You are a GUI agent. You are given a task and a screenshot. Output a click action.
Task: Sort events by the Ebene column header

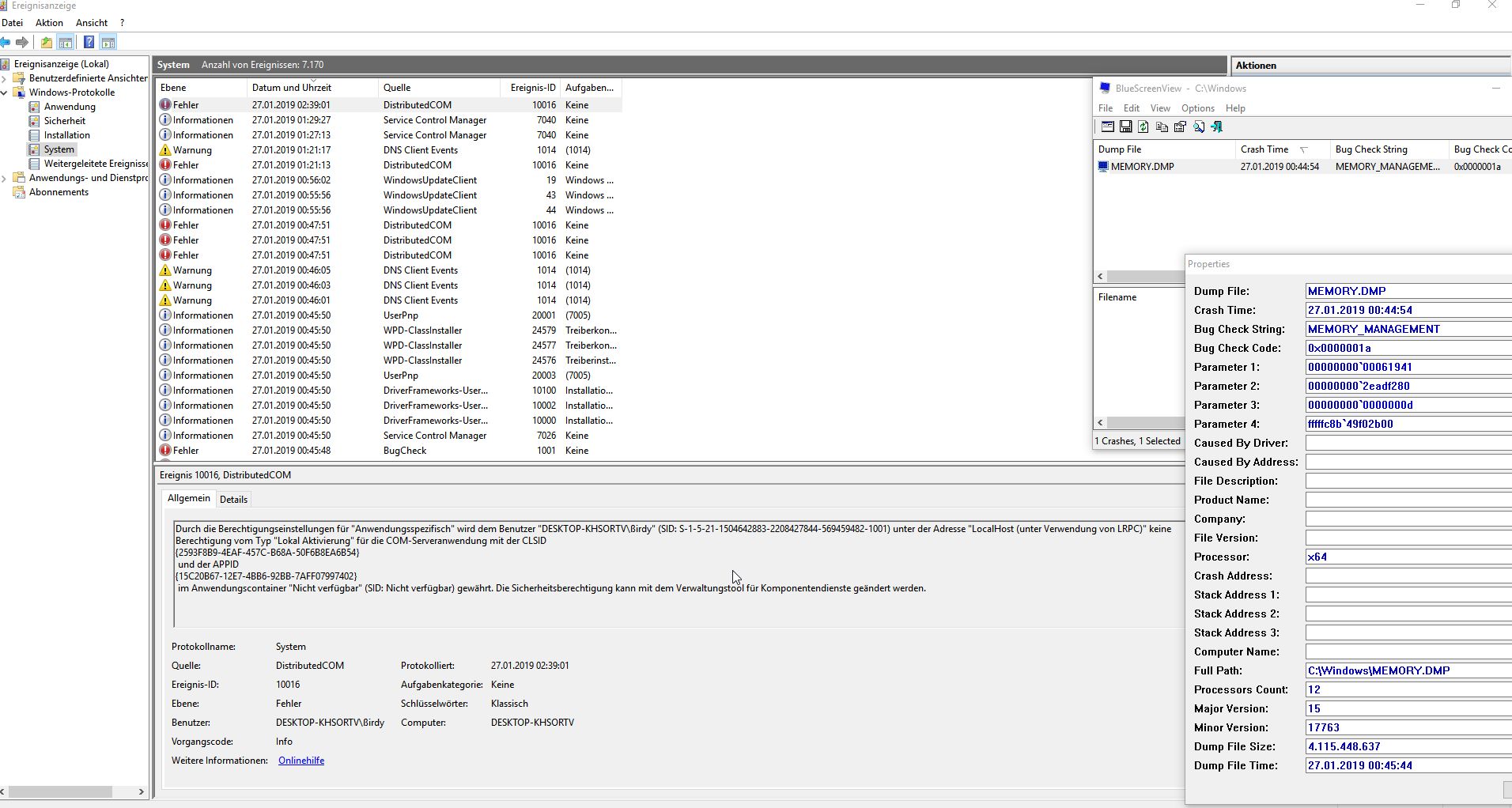coord(202,88)
